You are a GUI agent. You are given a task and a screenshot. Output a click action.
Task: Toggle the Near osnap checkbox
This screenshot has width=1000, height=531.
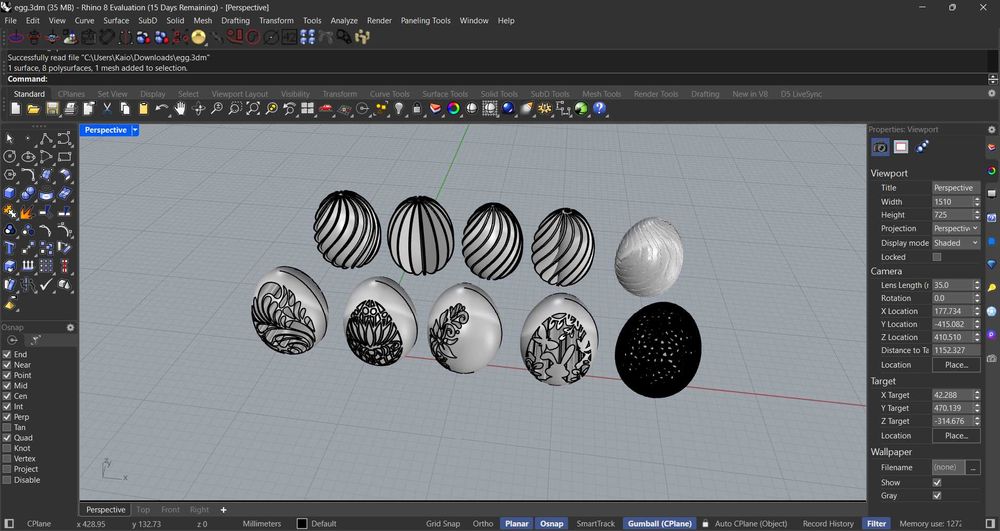[x=7, y=365]
